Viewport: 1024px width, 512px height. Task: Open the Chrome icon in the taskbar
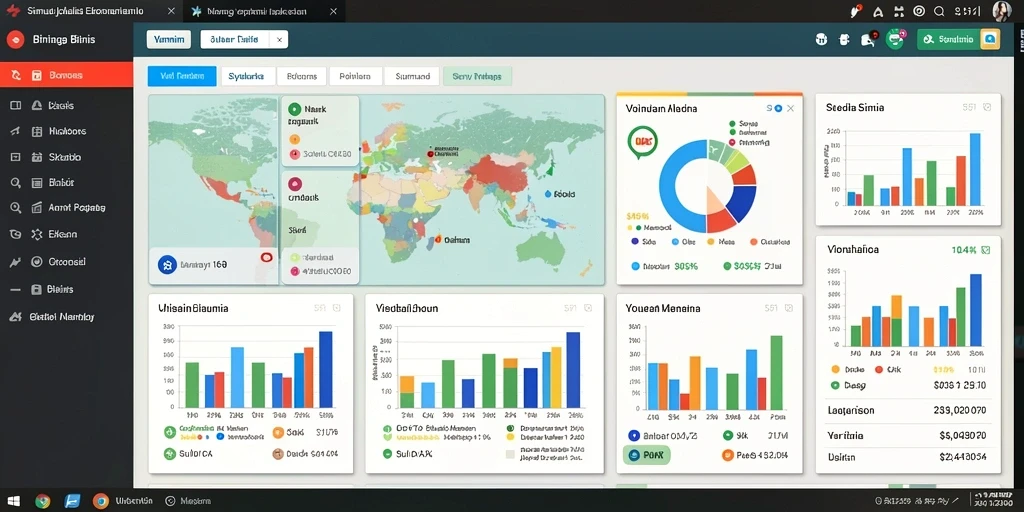(x=42, y=501)
